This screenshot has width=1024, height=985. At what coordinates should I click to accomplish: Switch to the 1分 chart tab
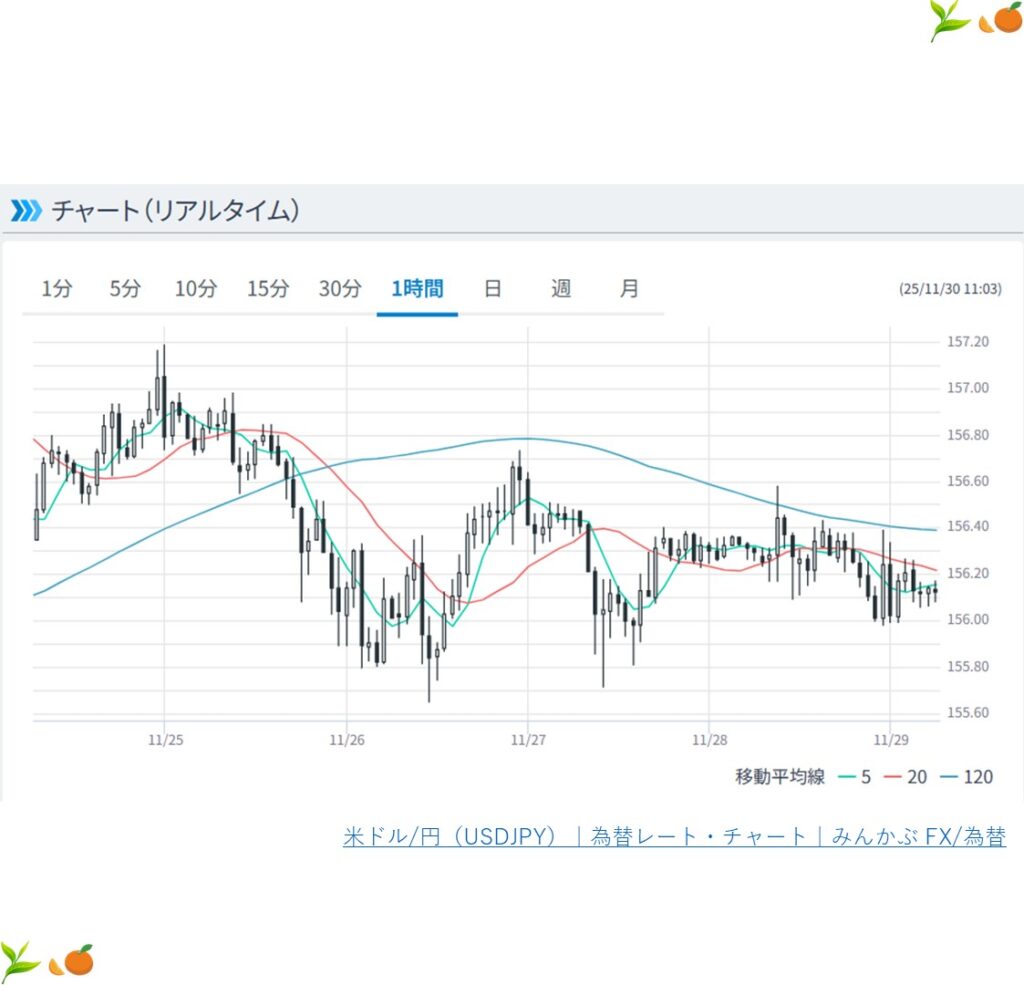click(57, 289)
